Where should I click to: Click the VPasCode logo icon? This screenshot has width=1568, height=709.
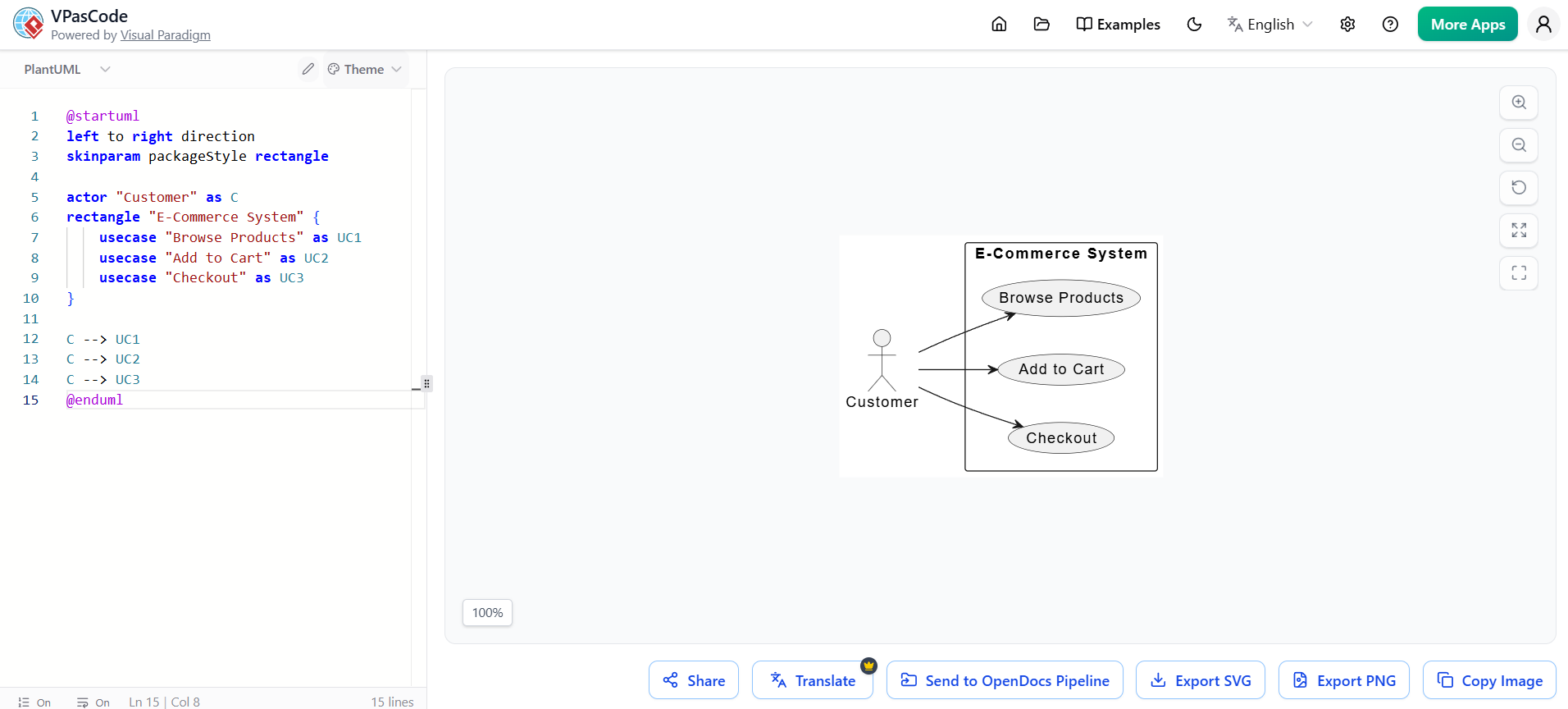coord(29,24)
